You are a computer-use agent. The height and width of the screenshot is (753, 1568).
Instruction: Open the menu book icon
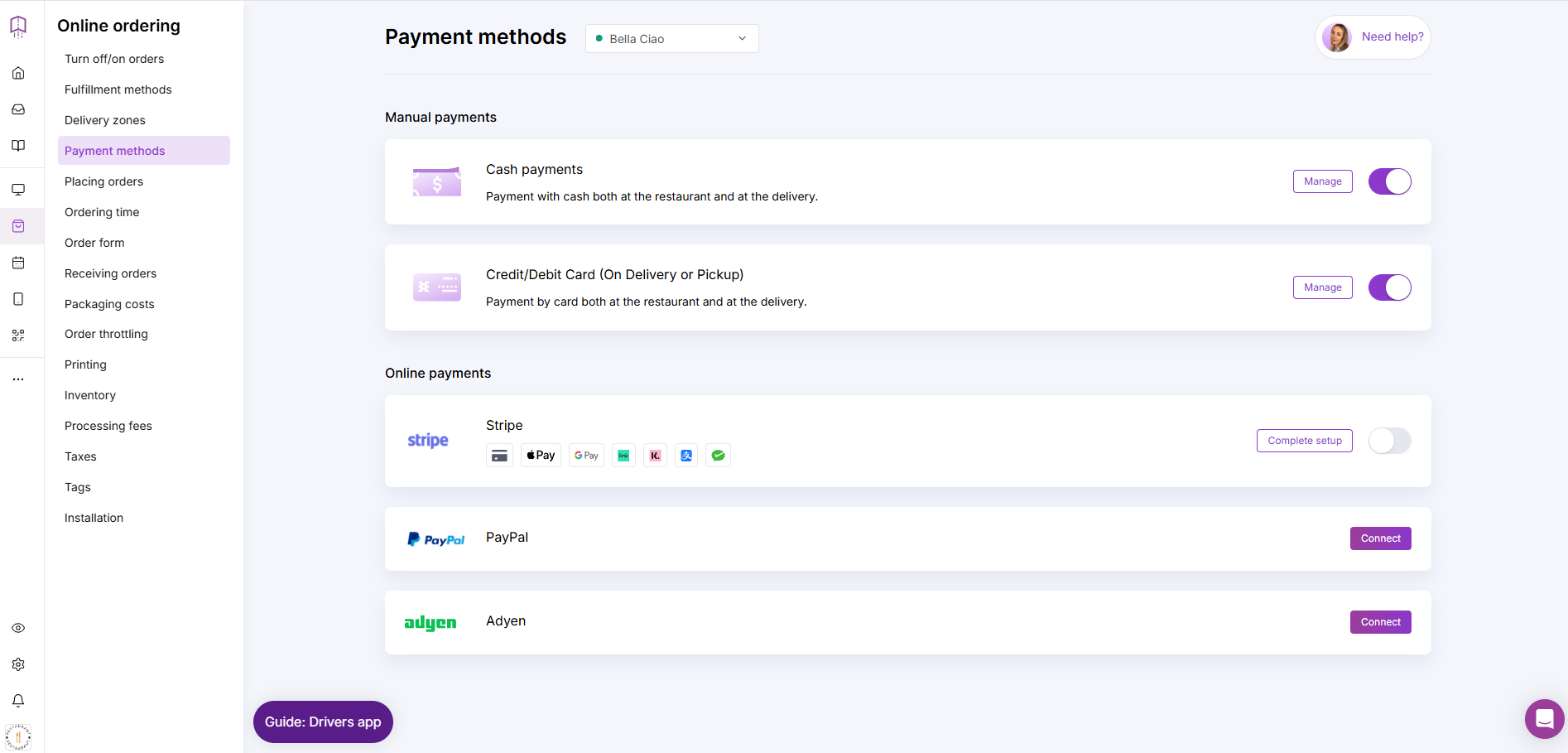click(x=18, y=146)
